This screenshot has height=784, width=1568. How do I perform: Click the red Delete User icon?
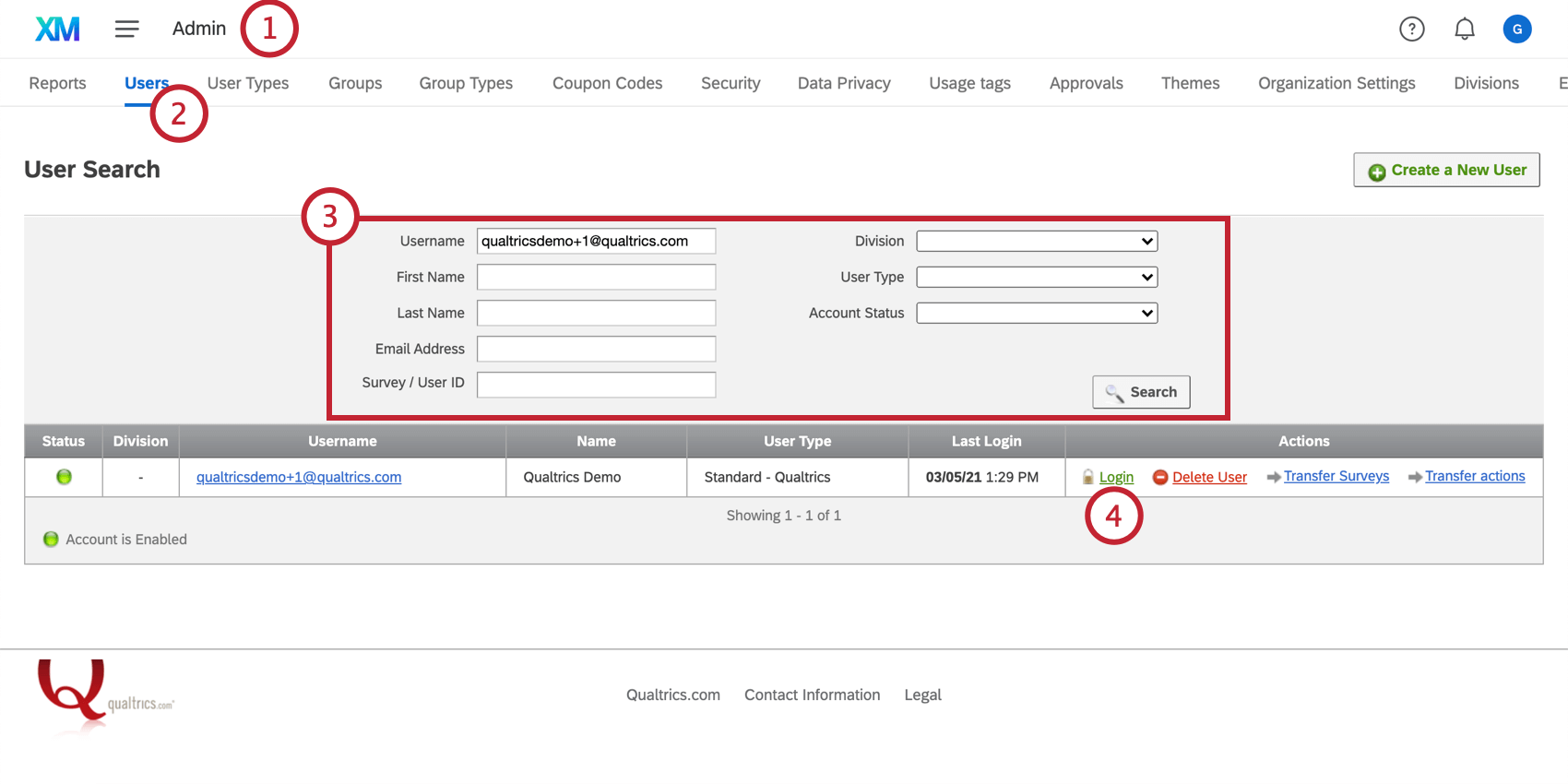(1160, 477)
